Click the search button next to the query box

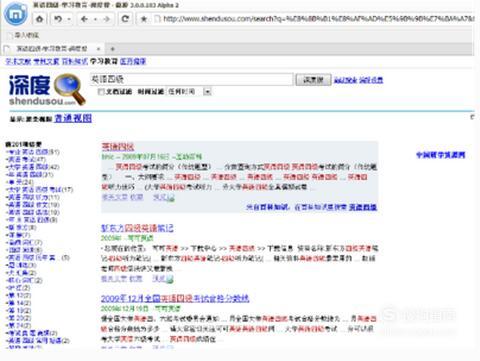313,80
